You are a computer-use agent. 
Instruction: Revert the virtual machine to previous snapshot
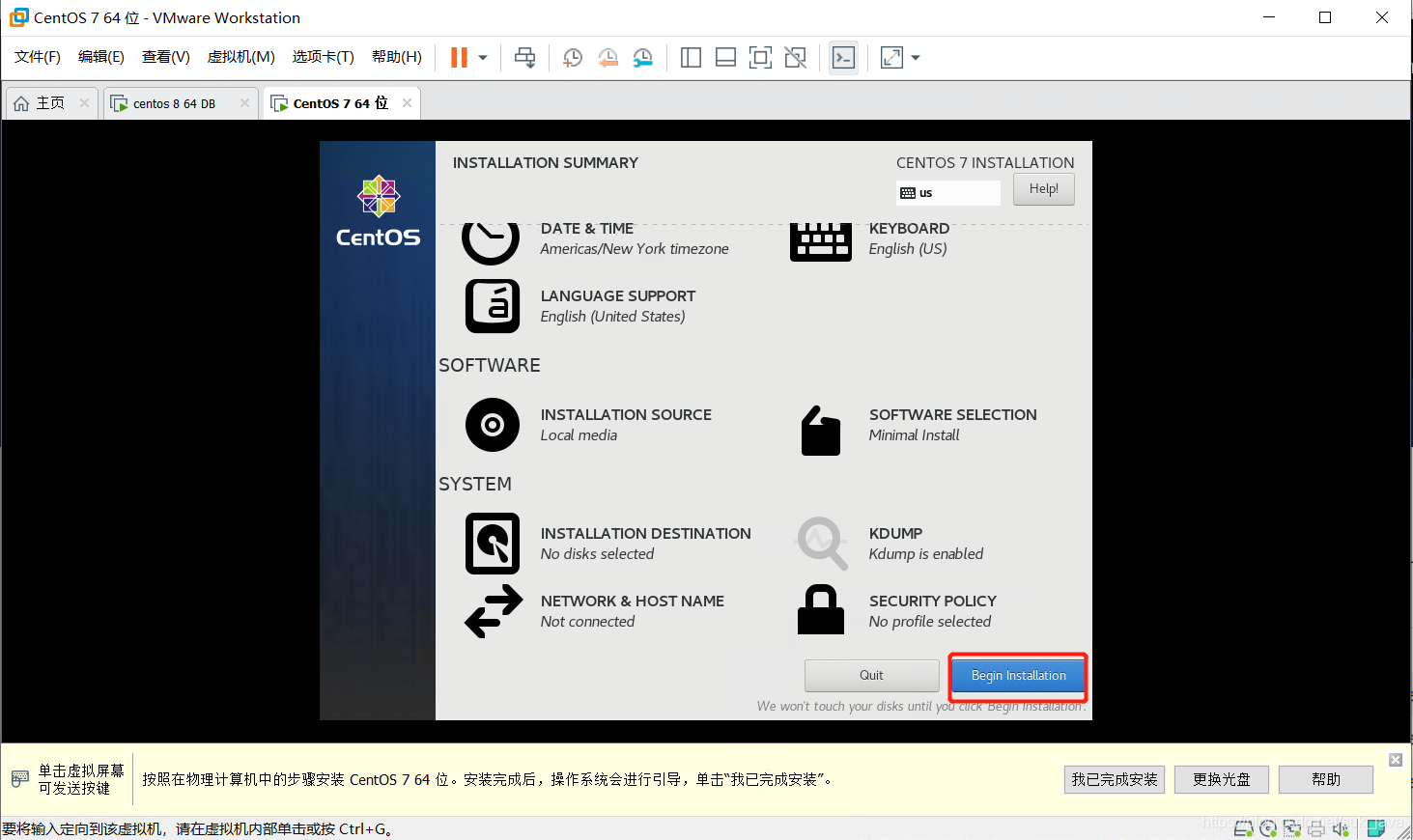[x=608, y=58]
